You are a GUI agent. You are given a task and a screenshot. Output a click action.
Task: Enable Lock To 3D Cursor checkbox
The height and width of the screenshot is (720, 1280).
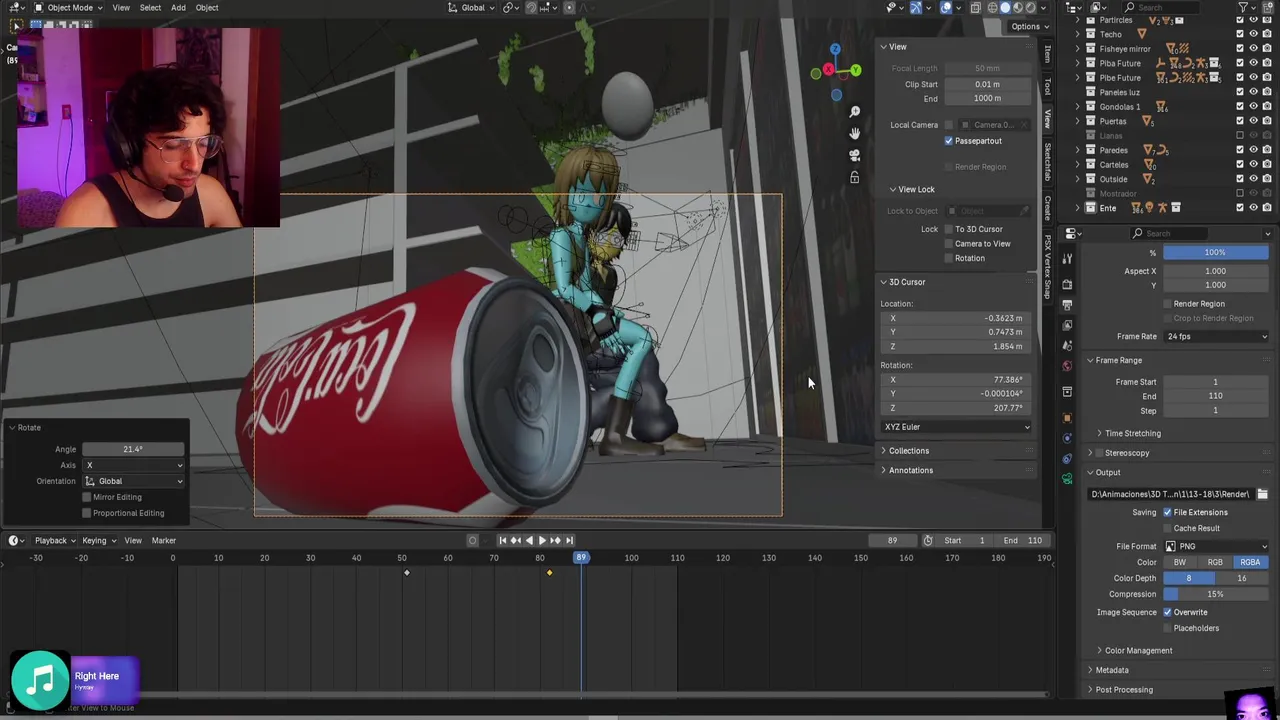pos(949,229)
